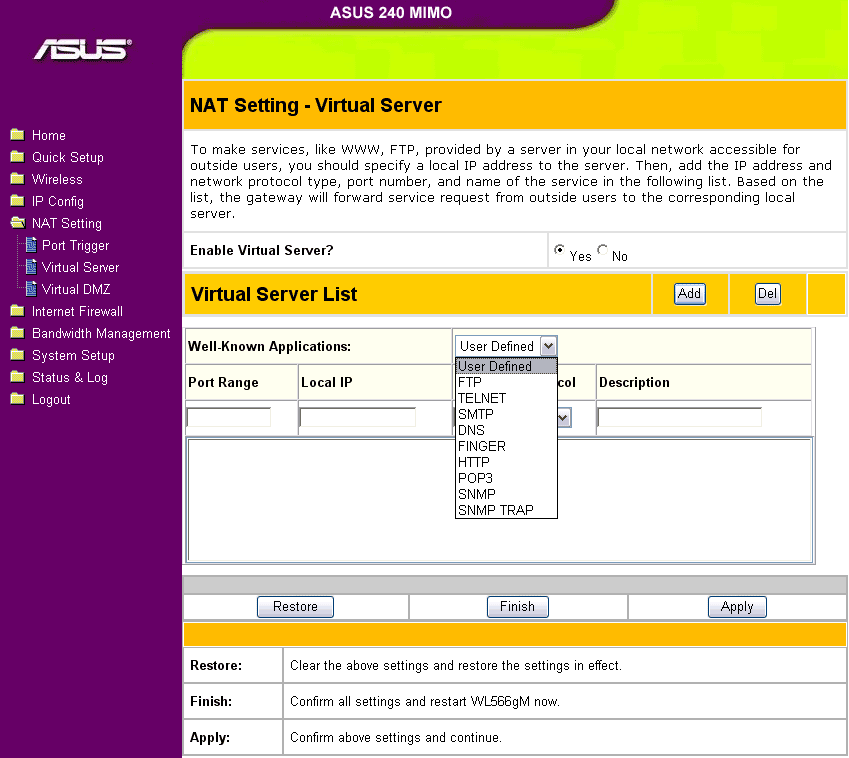Choose SNMP TRAP from the applications list

coord(506,510)
